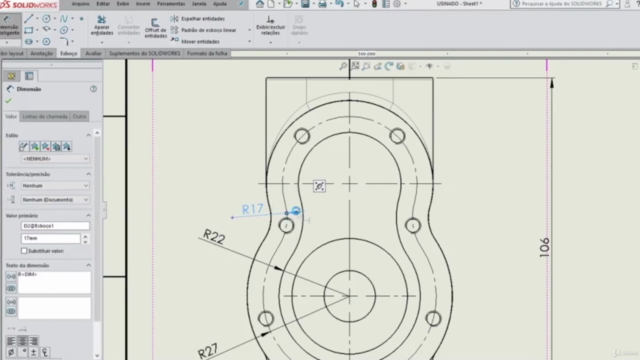Click Padrão de esboço linear button

(x=203, y=30)
